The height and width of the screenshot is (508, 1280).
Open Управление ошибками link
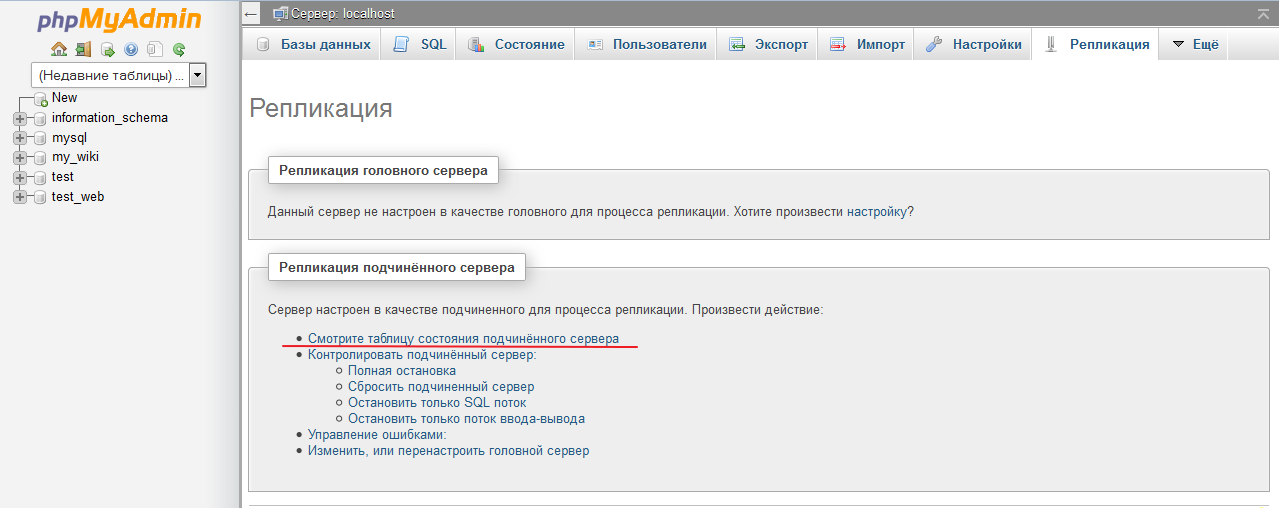click(x=377, y=435)
